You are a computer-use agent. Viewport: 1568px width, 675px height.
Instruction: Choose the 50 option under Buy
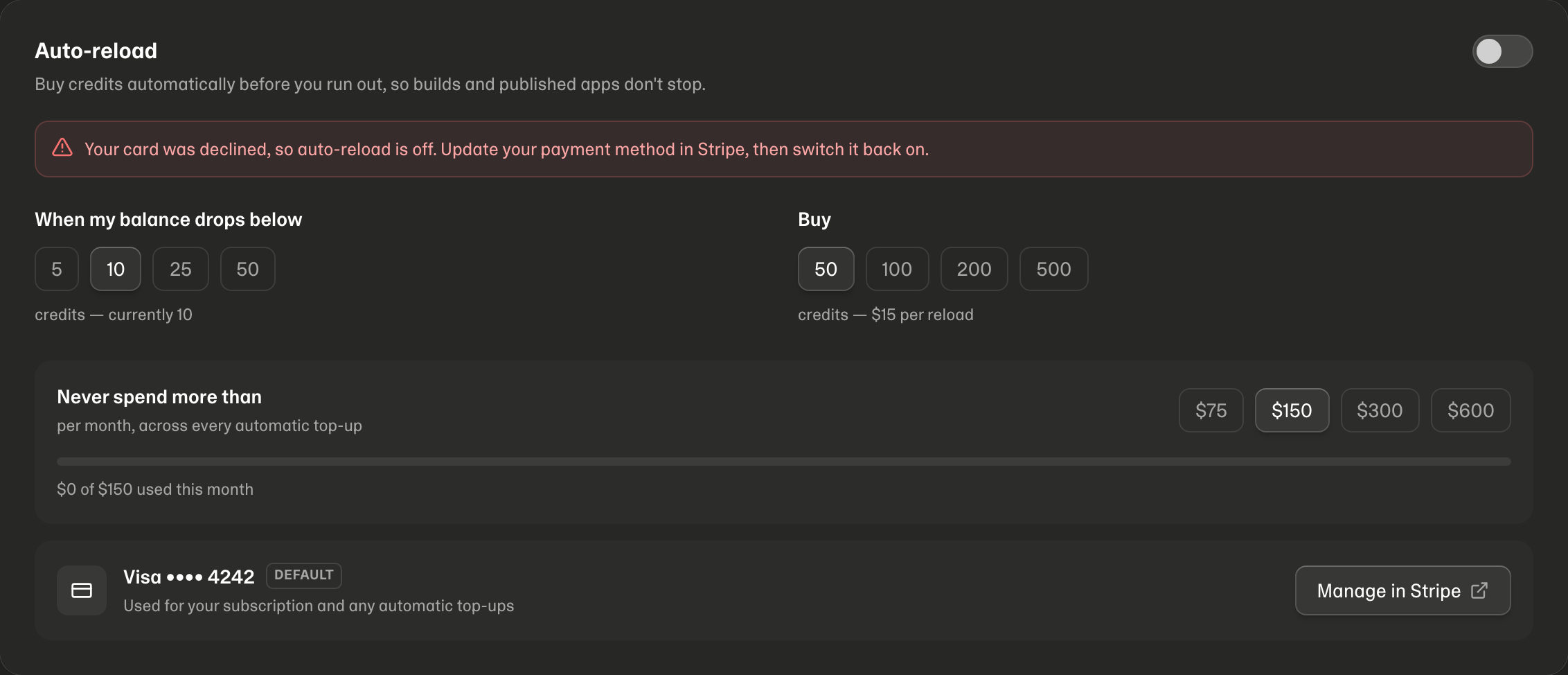(826, 269)
